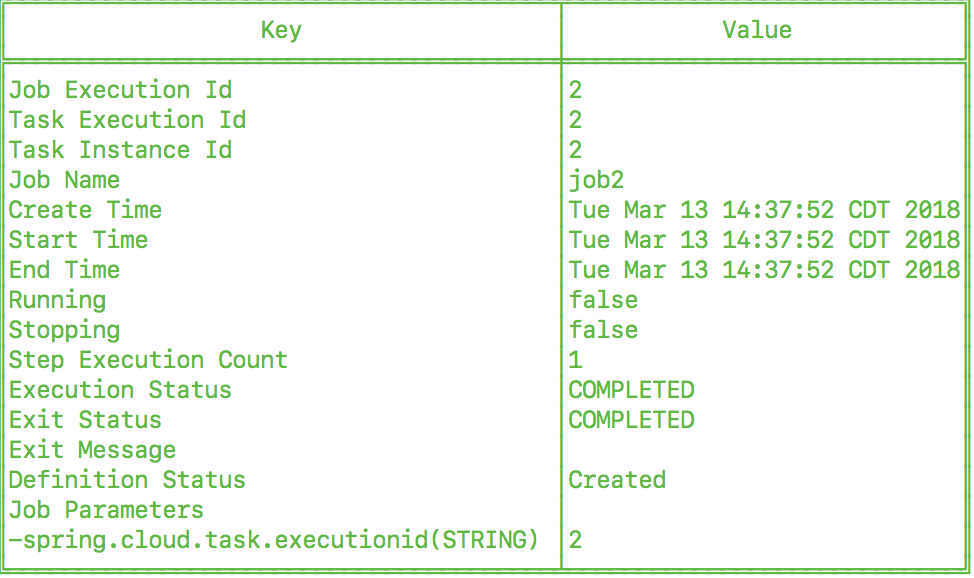Select the Execution Status COMPLETED value

[631, 390]
